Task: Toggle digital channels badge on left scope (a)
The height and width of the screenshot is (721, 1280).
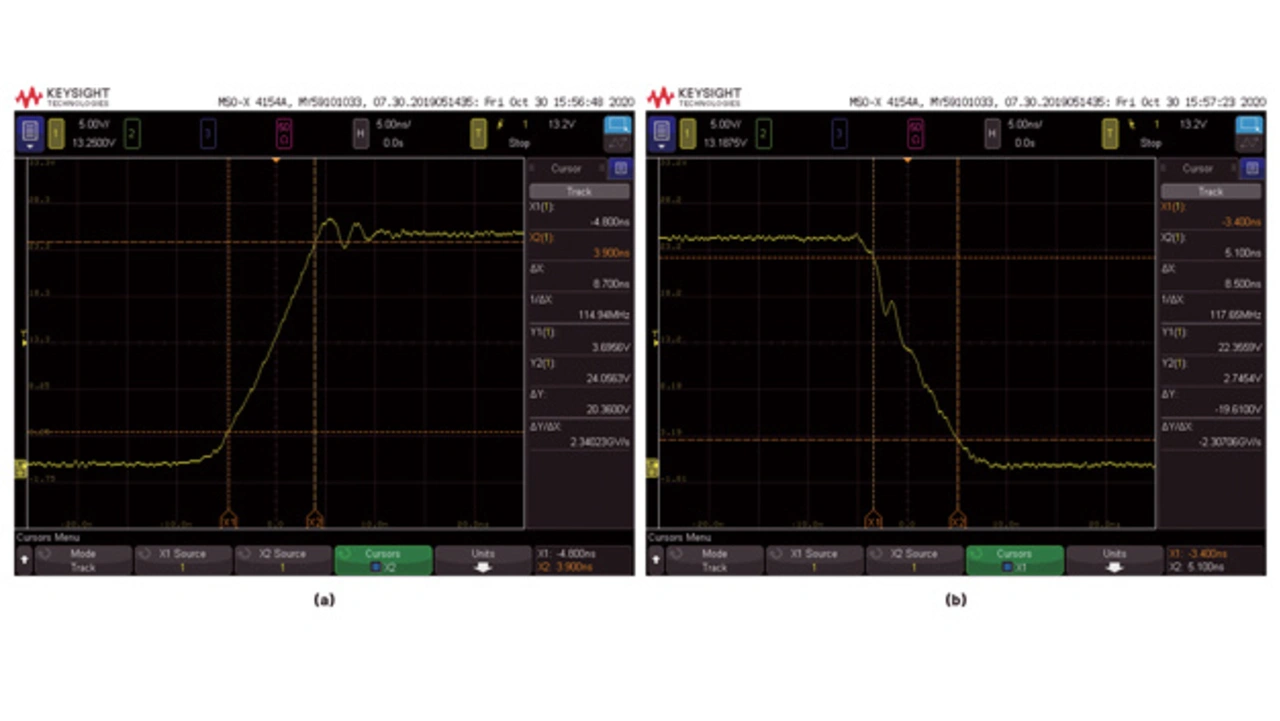Action: [284, 132]
